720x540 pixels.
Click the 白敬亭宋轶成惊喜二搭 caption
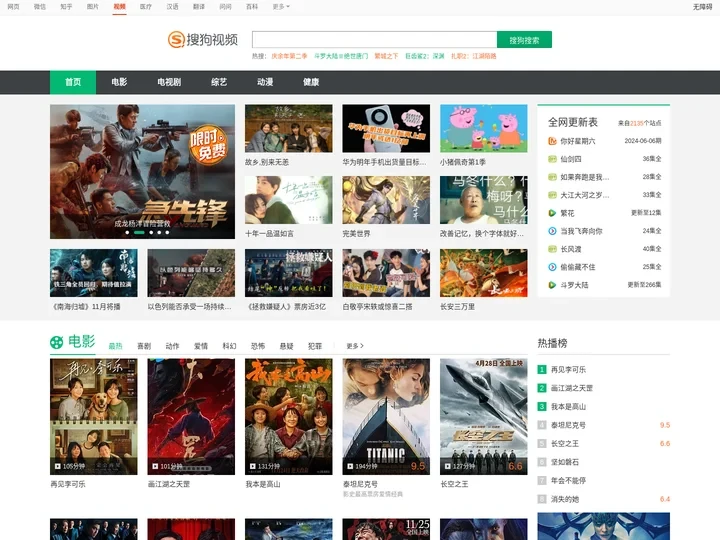click(x=377, y=307)
